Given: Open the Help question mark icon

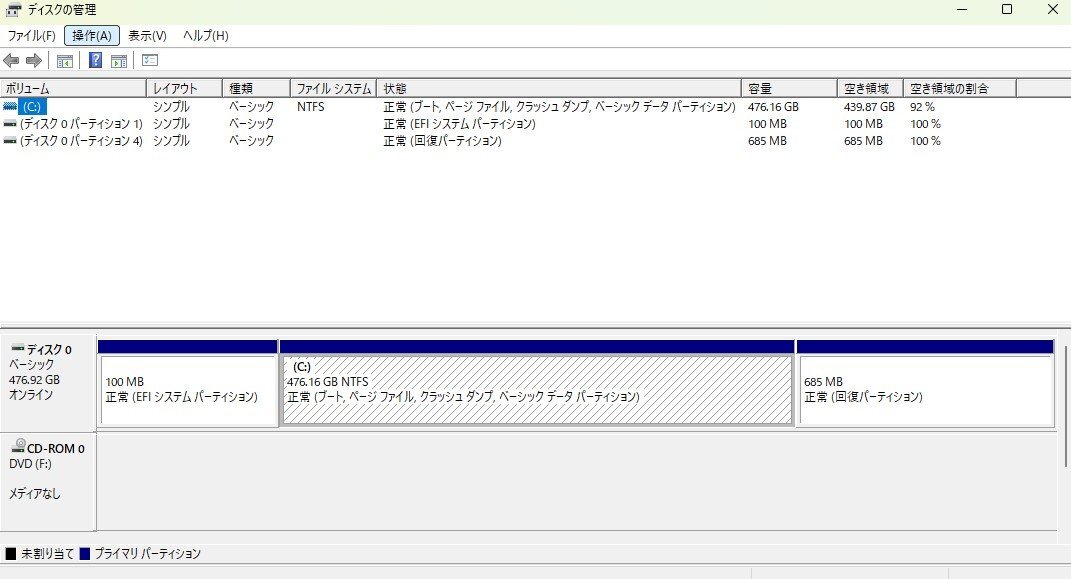Looking at the screenshot, I should pos(96,60).
